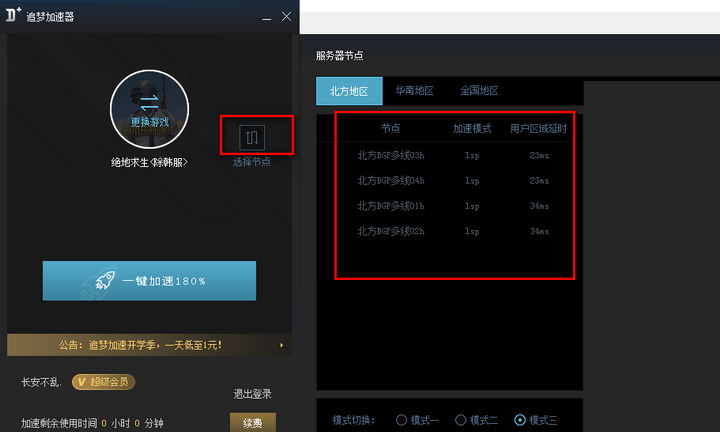Click the 公告 追梦加速开学季 announcement text

click(x=141, y=345)
